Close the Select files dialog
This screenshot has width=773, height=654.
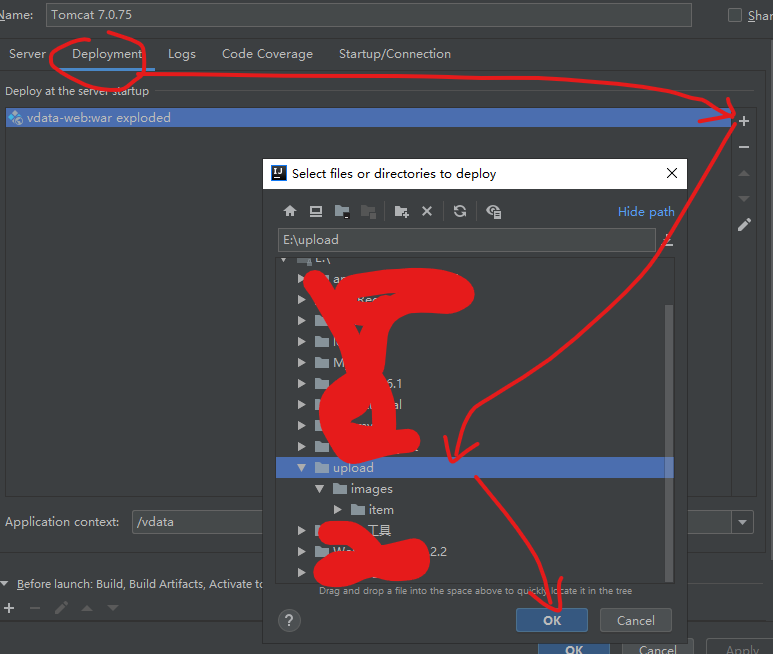pyautogui.click(x=671, y=173)
